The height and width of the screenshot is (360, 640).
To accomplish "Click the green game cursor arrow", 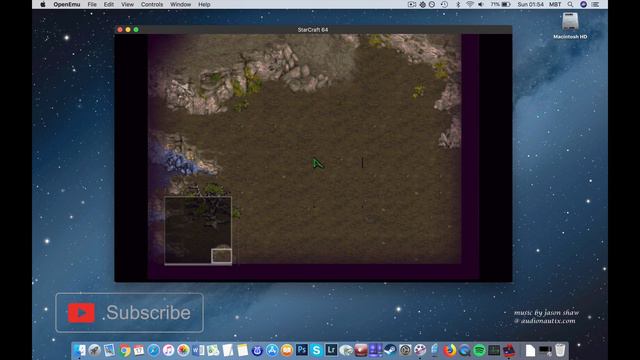I will coord(318,164).
